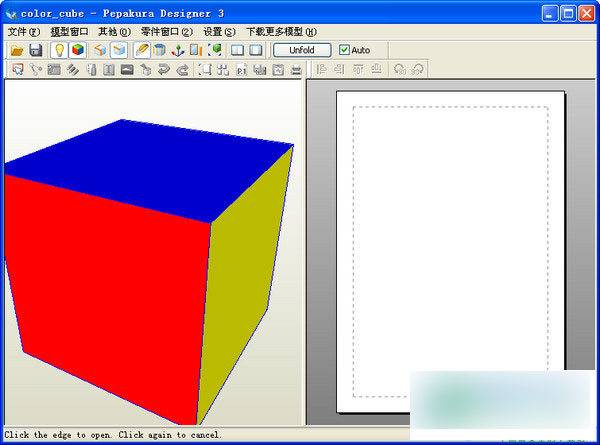
Task: Click the Pepakura app icon in title bar
Action: pyautogui.click(x=11, y=14)
